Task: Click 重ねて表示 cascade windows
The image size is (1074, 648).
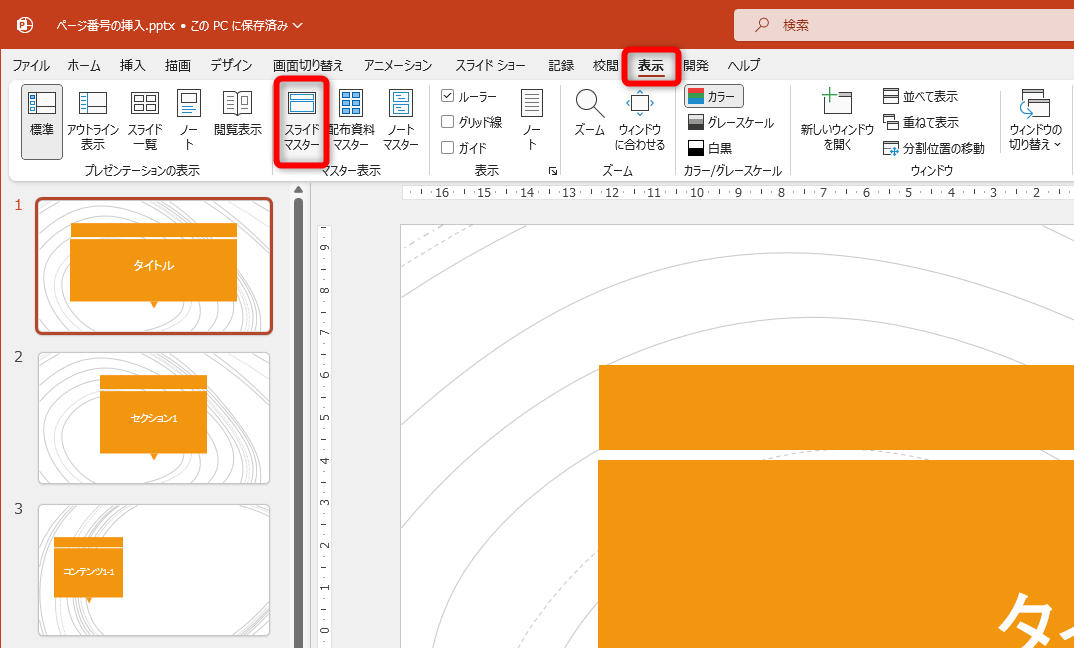Action: click(920, 123)
